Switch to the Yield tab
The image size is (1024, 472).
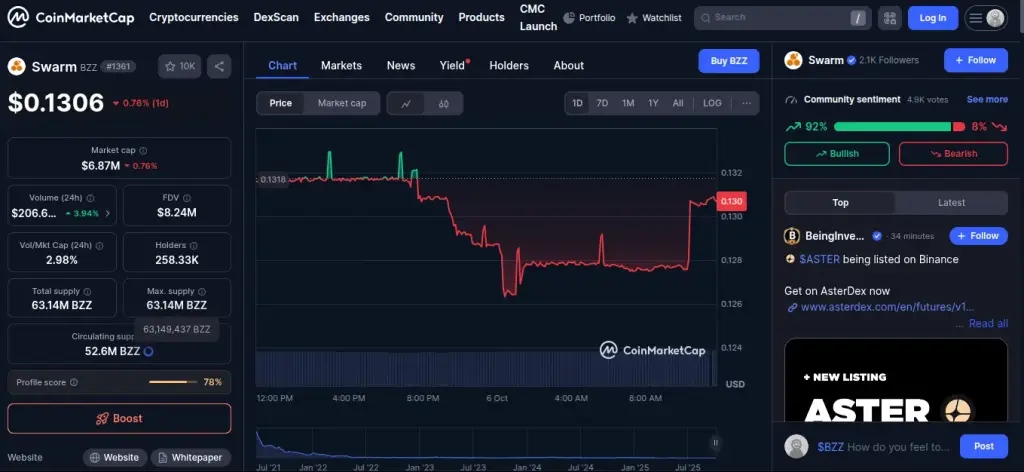click(453, 65)
